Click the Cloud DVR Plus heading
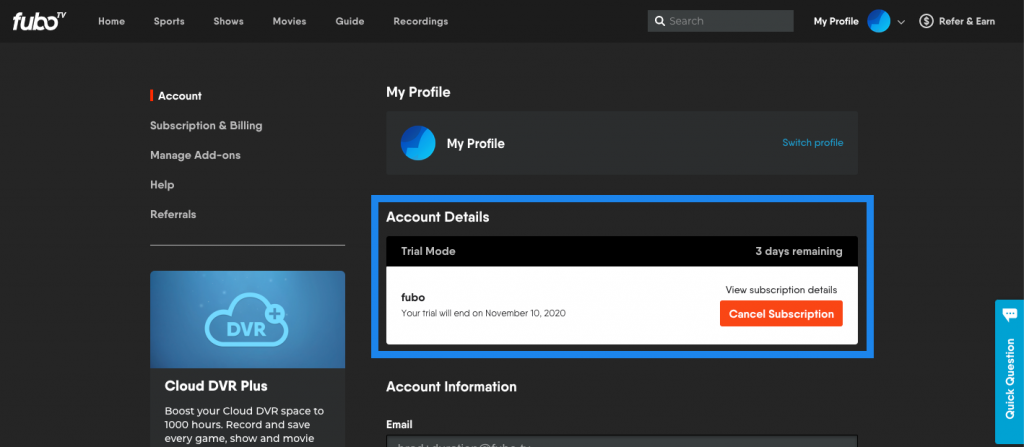The image size is (1024, 447). point(216,386)
